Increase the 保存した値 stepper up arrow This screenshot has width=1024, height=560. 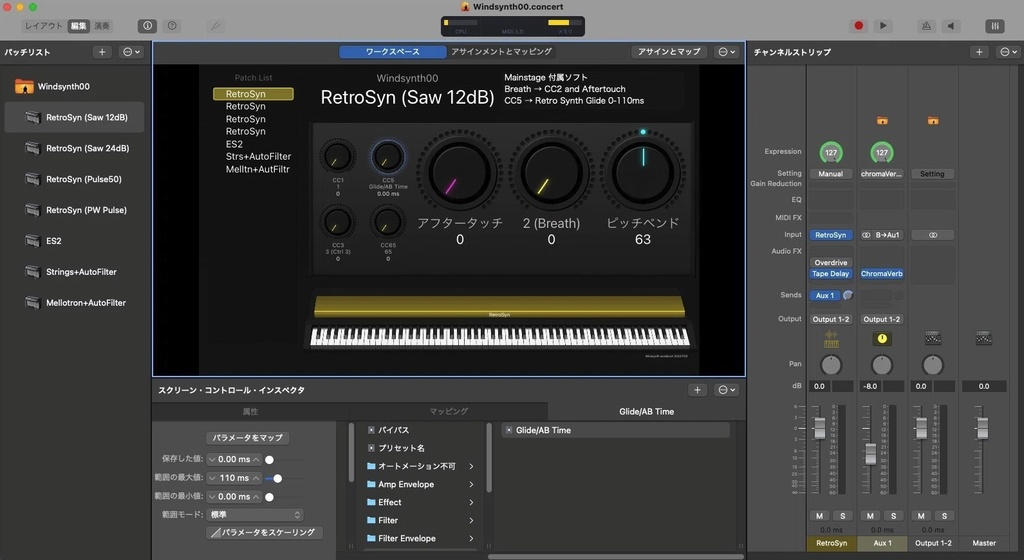257,459
